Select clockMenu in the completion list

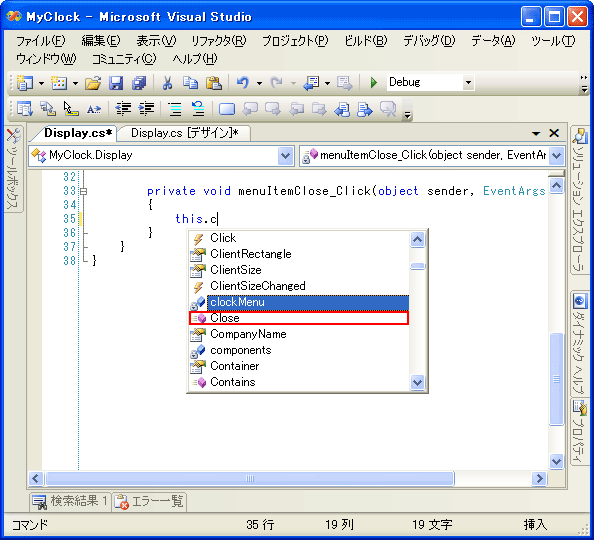[x=299, y=302]
